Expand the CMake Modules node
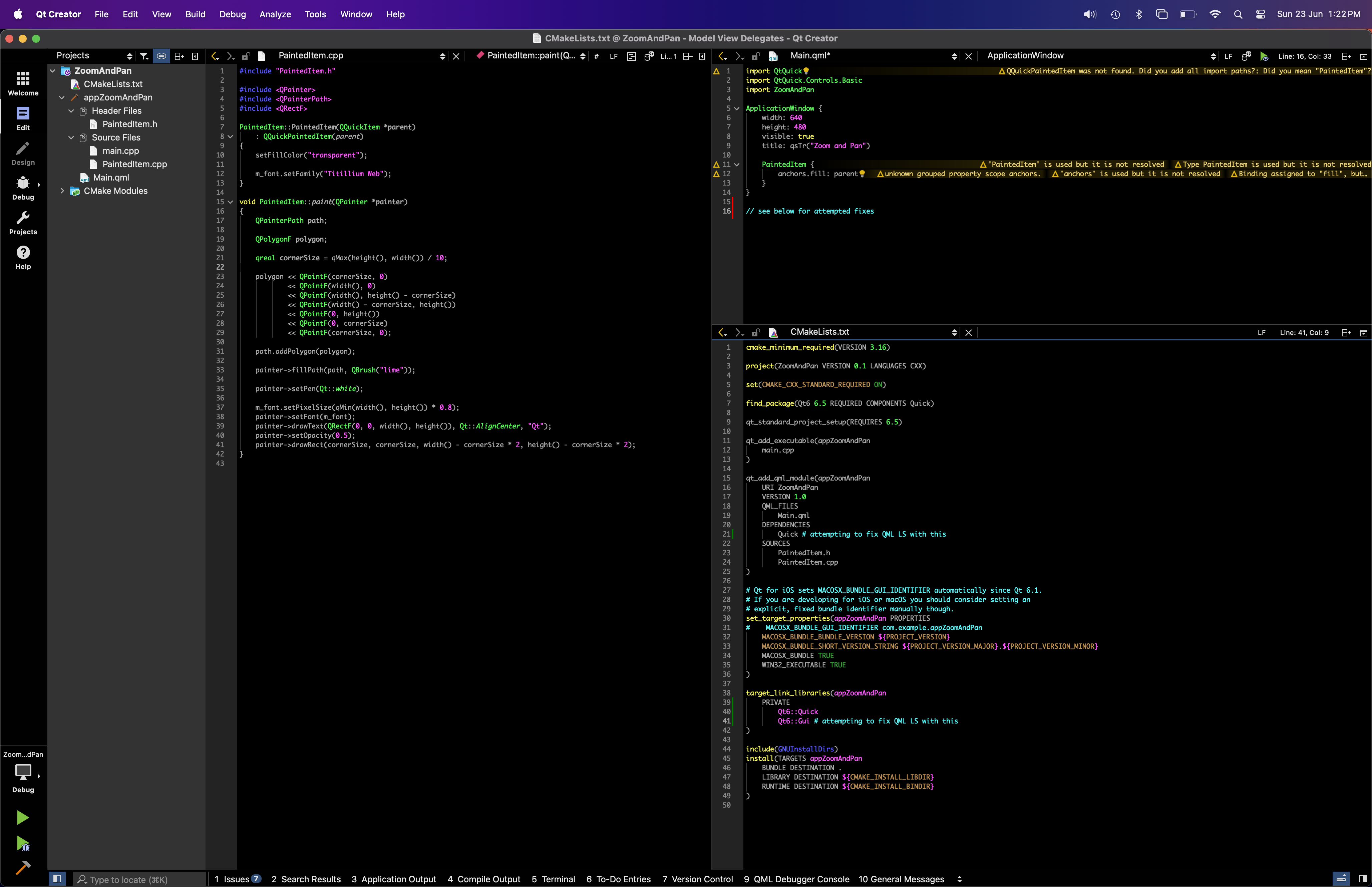 (x=62, y=191)
